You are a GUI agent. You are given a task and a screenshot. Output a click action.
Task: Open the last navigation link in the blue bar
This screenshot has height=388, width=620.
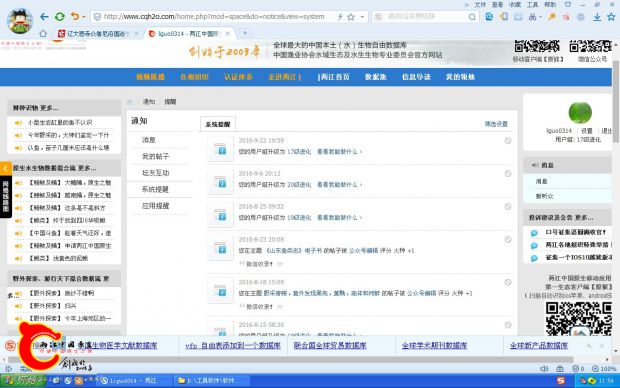(460, 77)
